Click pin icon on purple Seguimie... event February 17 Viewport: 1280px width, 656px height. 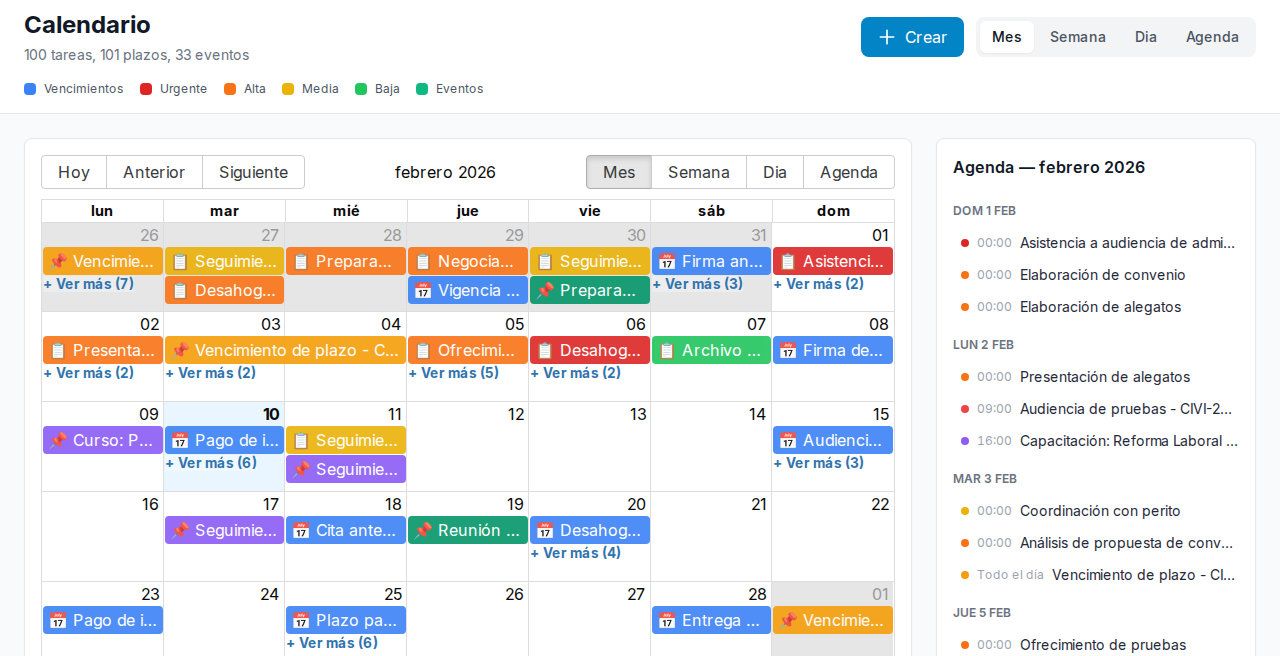[x=180, y=531]
